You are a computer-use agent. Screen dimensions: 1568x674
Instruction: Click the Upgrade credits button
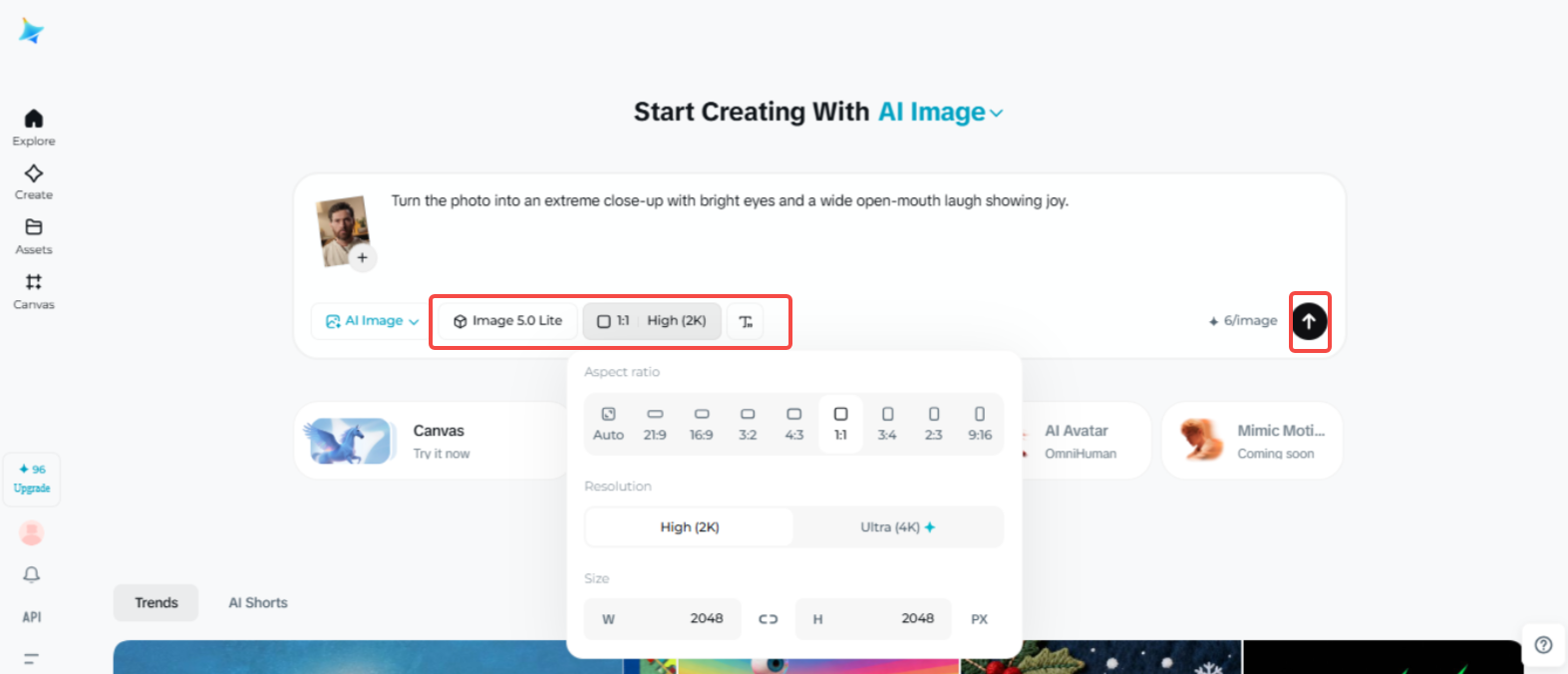click(32, 479)
